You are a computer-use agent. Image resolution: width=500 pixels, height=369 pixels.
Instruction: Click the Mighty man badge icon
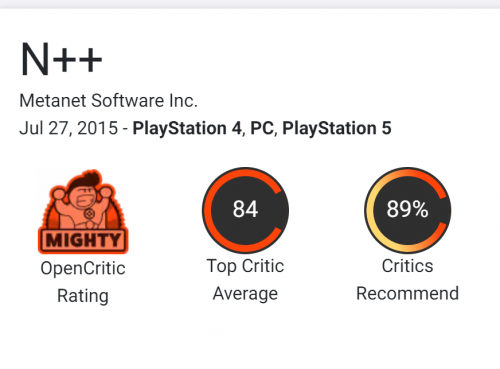click(83, 211)
